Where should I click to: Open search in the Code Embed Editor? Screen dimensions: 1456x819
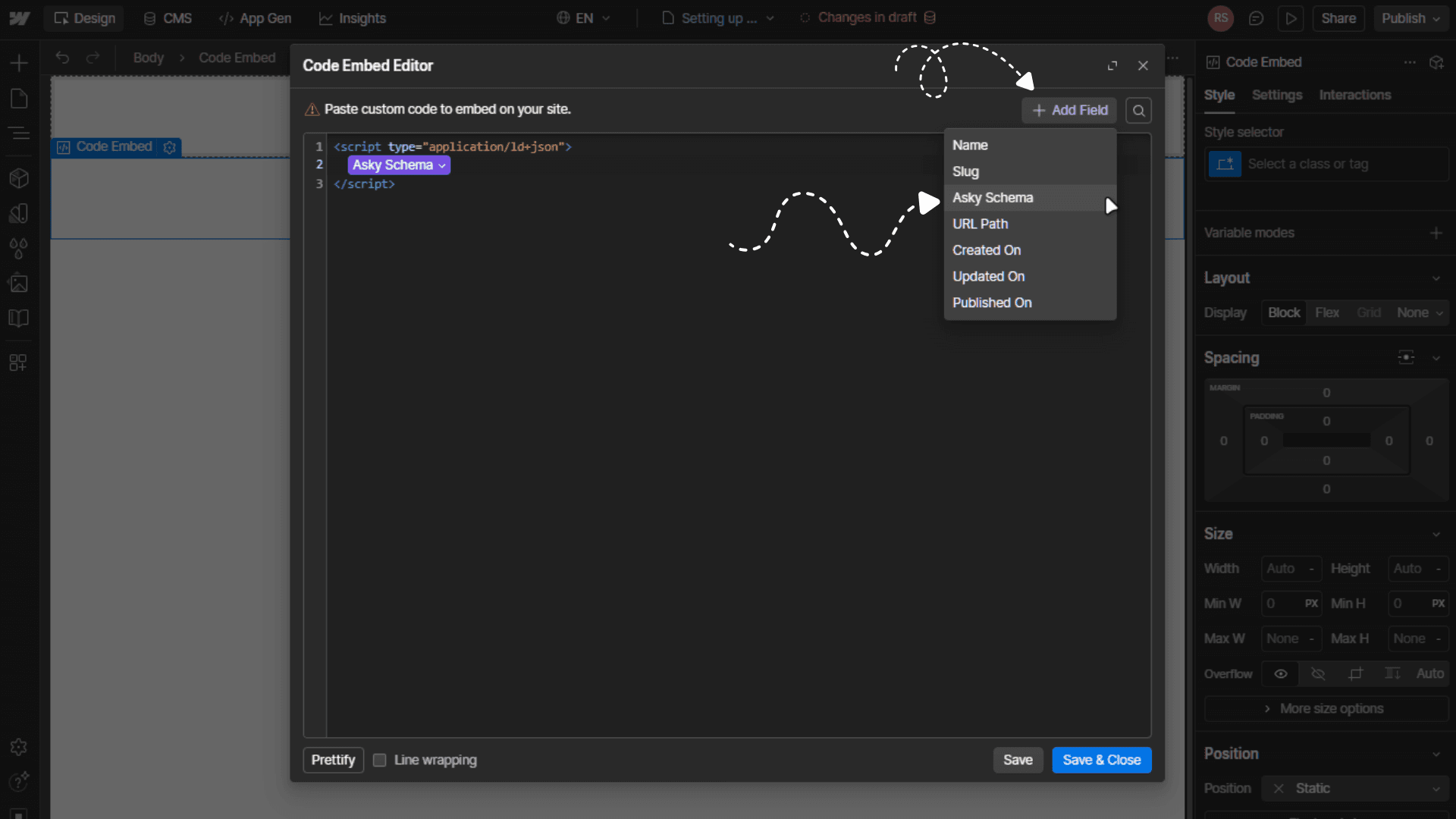1138,110
